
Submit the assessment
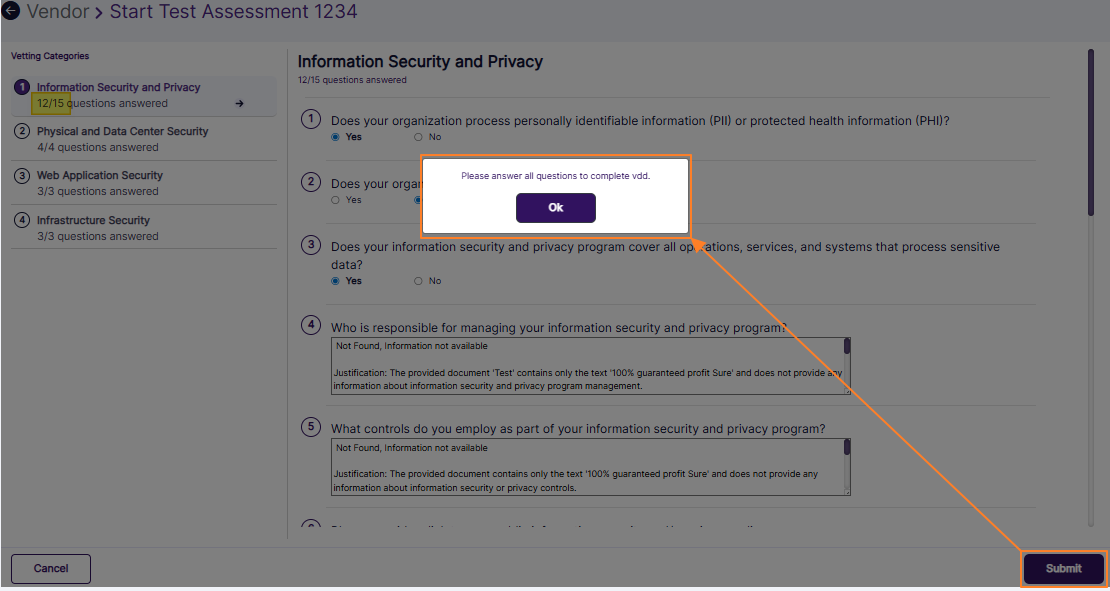[x=1063, y=568]
